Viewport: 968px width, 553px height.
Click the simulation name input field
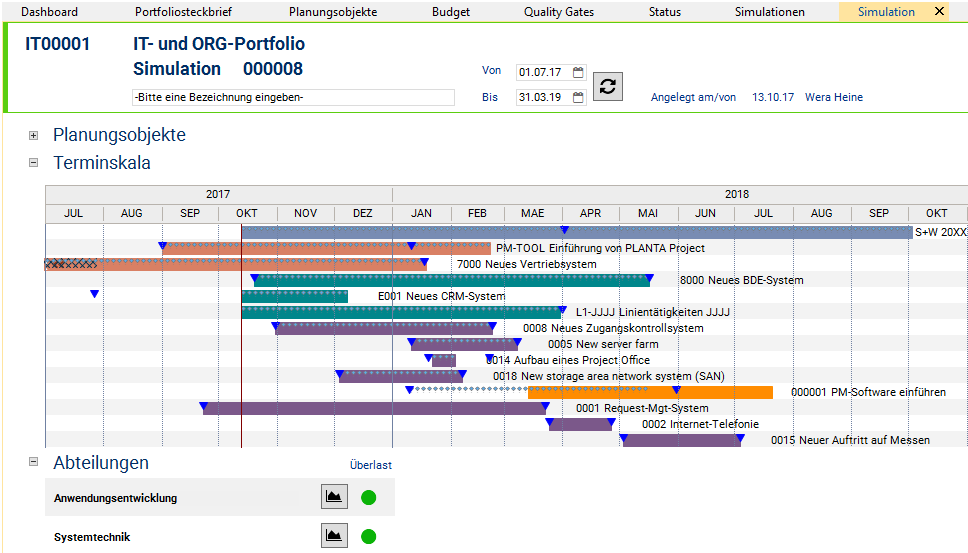point(293,98)
